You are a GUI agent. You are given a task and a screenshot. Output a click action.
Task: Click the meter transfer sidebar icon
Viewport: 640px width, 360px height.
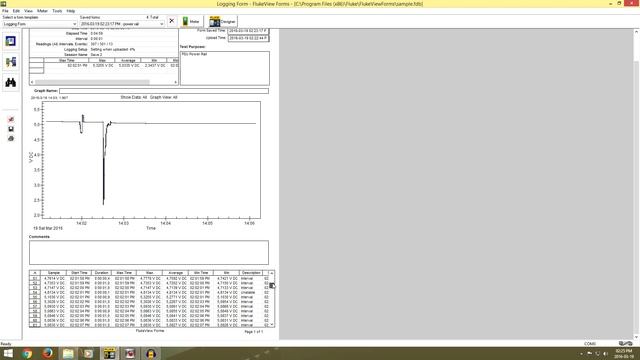click(11, 62)
